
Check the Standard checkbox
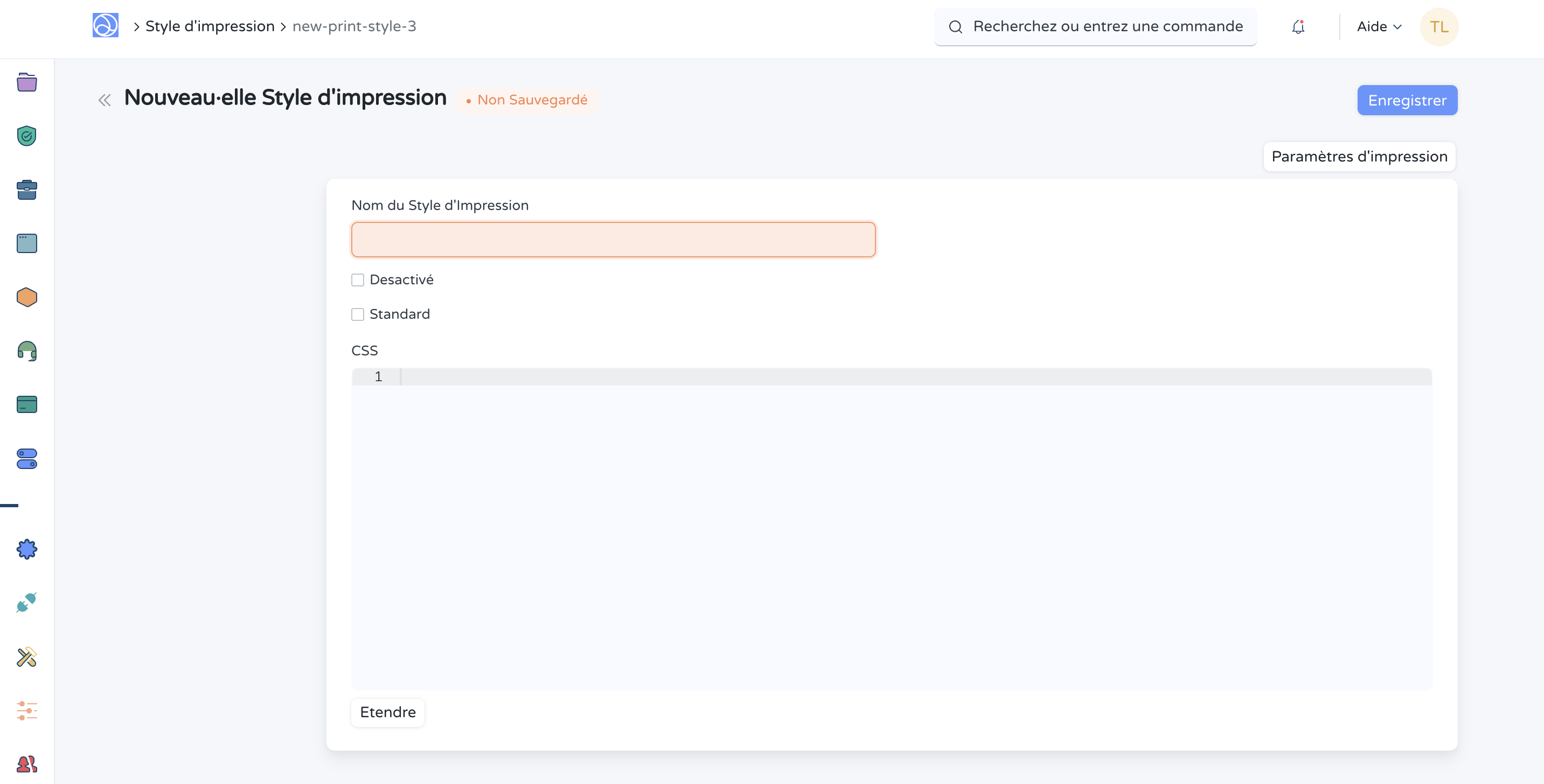pyautogui.click(x=358, y=314)
